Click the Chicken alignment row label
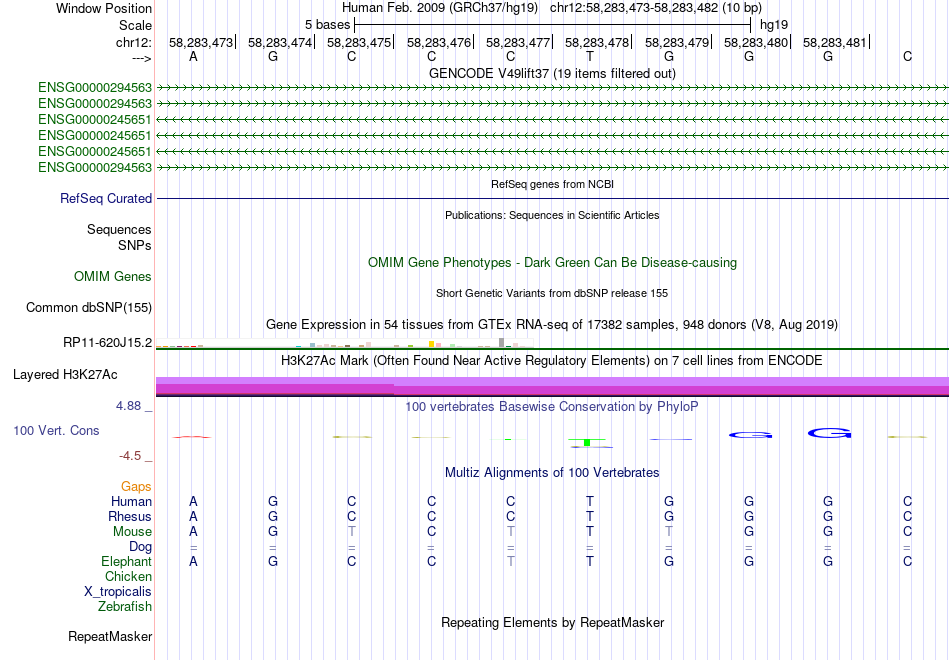The width and height of the screenshot is (950, 660). tap(128, 576)
